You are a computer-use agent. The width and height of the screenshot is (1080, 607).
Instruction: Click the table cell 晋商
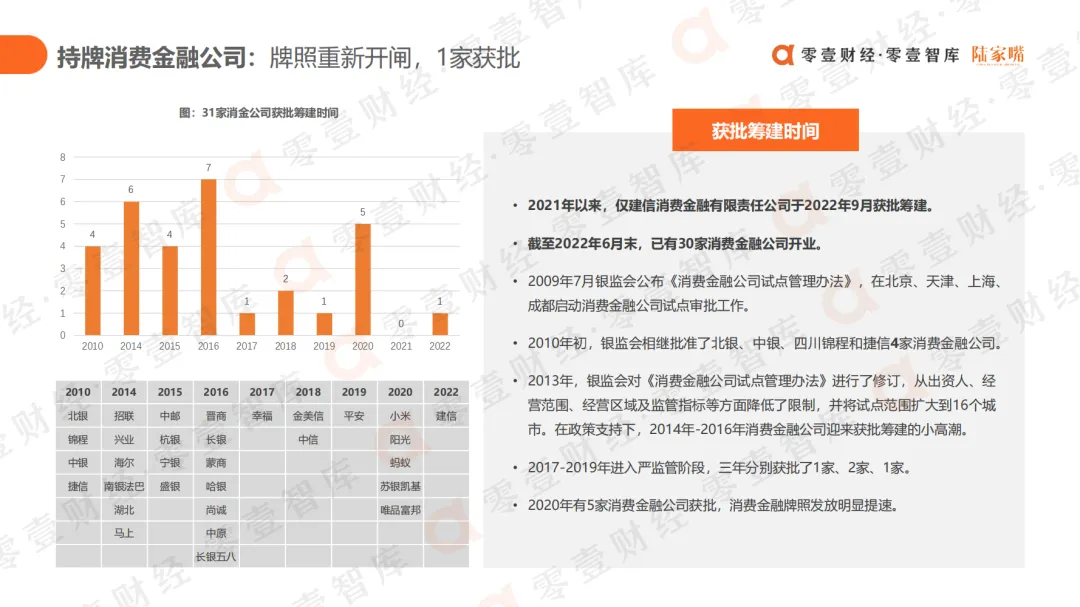pyautogui.click(x=216, y=416)
